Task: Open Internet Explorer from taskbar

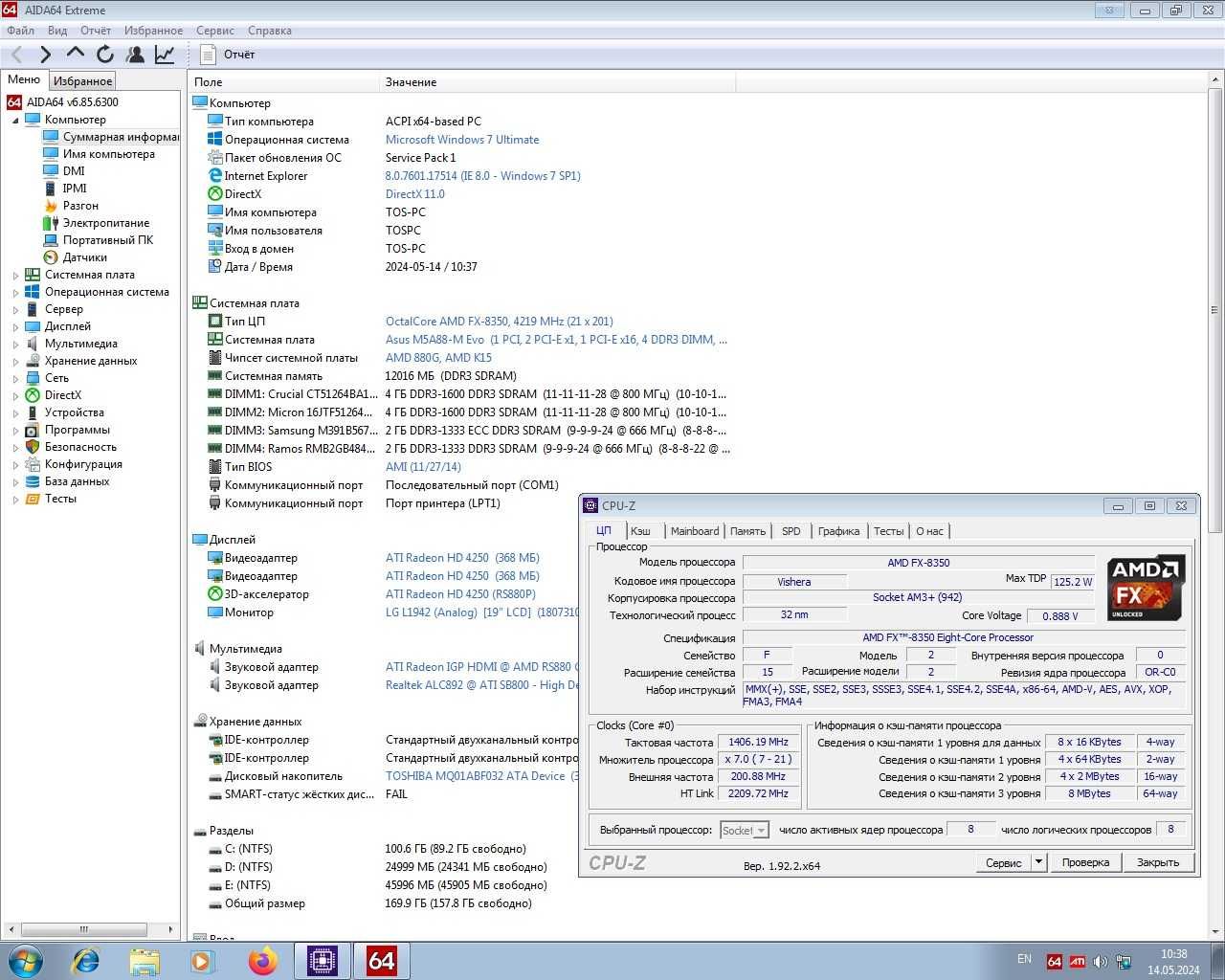Action: coord(86,960)
